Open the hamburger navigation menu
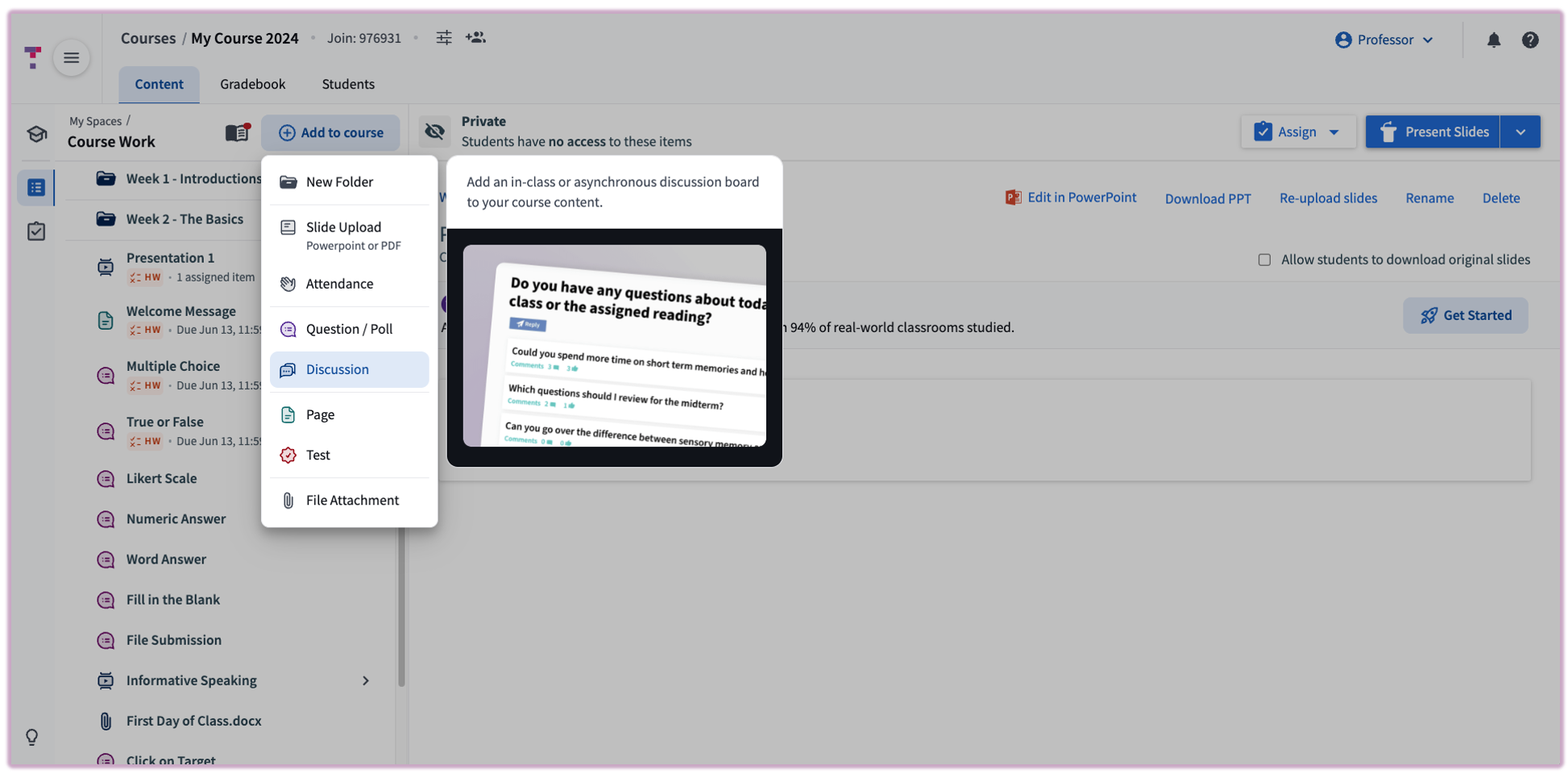1568x774 pixels. click(x=71, y=58)
